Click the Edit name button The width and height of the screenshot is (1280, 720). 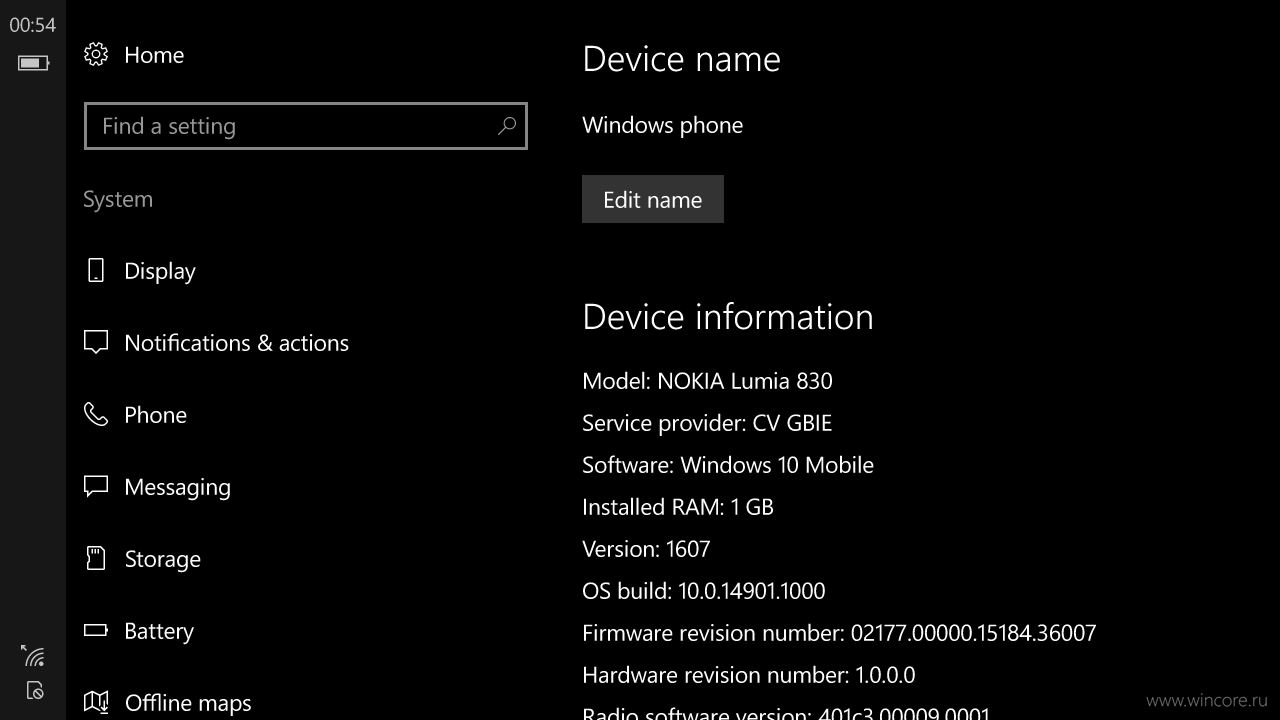coord(653,199)
